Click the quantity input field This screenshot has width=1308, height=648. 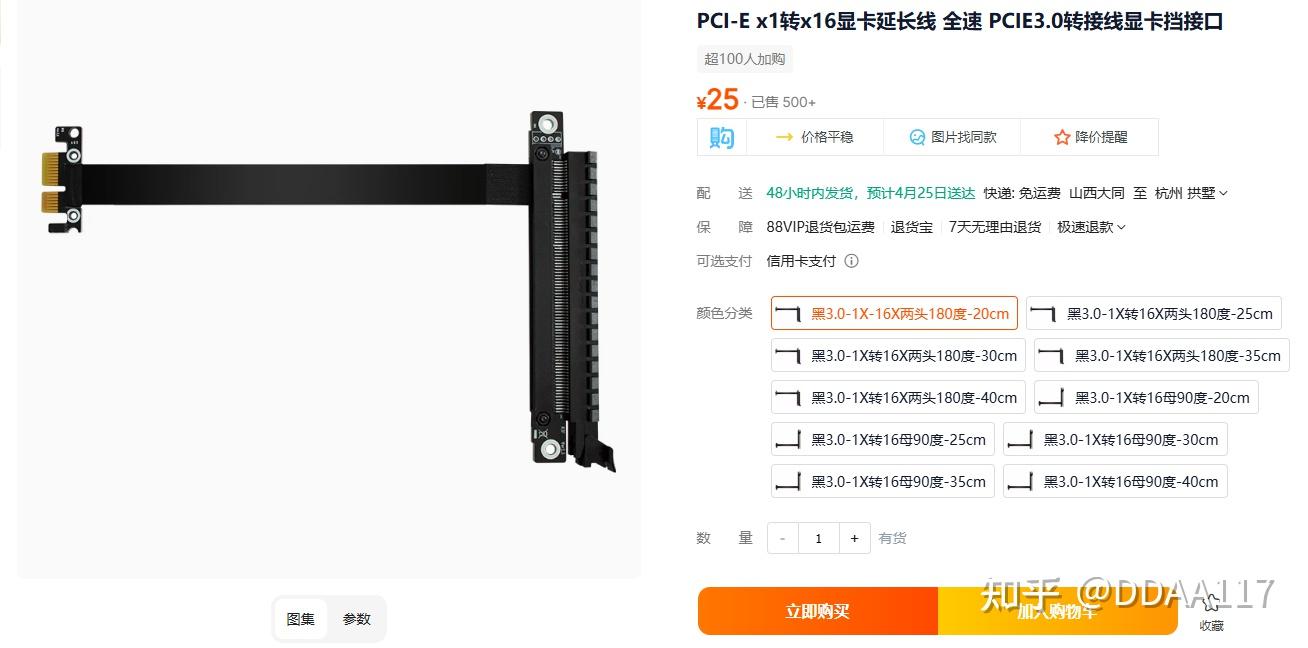tap(818, 538)
